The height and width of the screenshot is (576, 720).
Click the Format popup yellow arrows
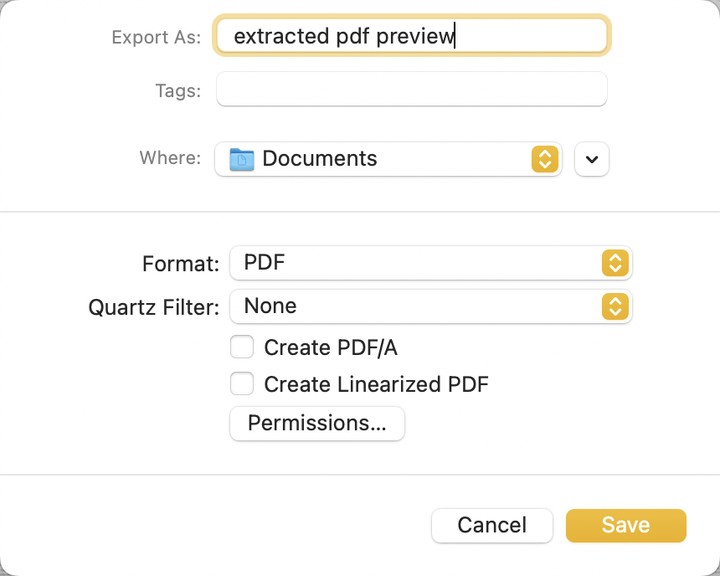615,264
